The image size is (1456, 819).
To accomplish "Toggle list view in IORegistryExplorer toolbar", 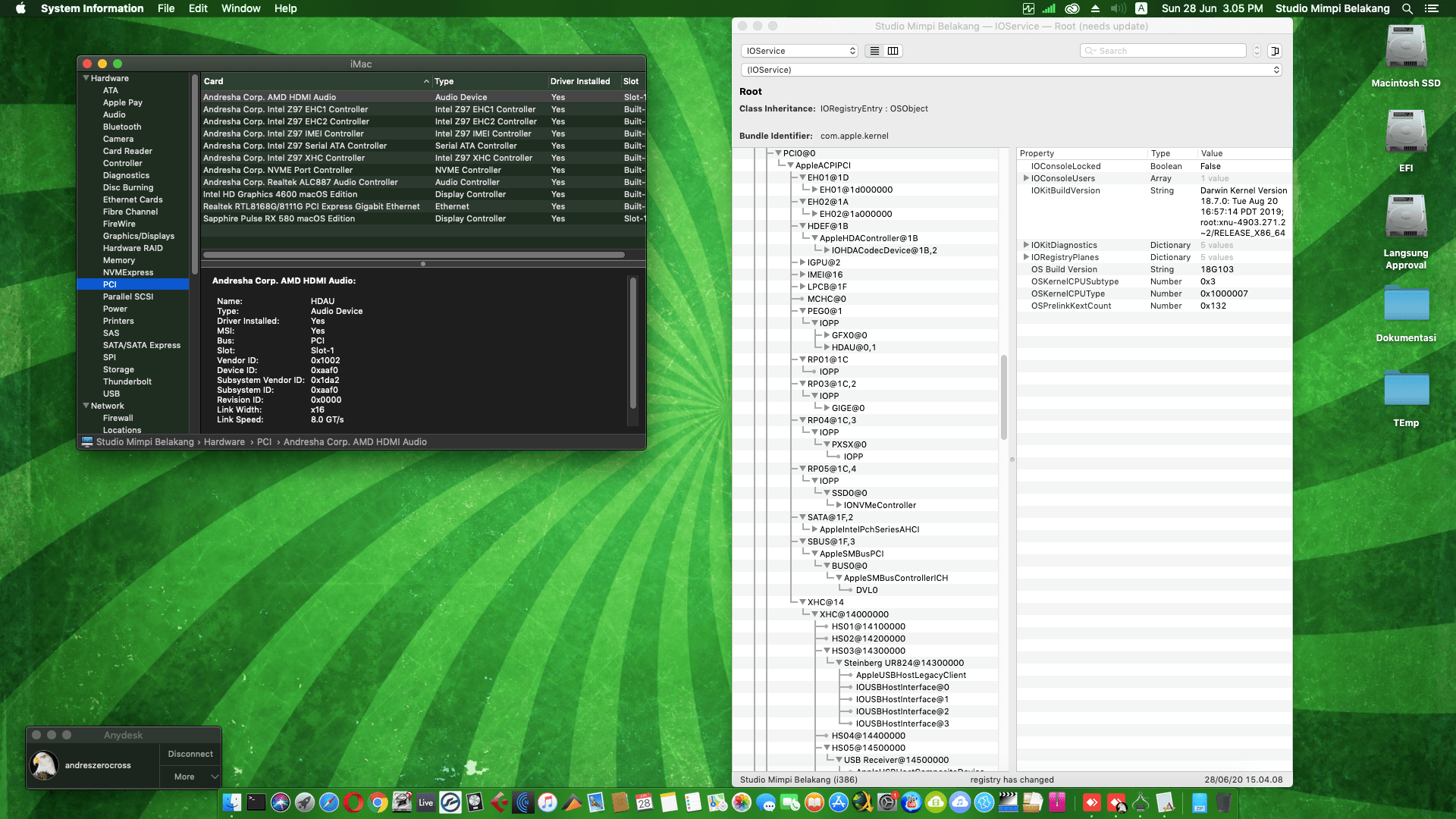I will tap(874, 51).
